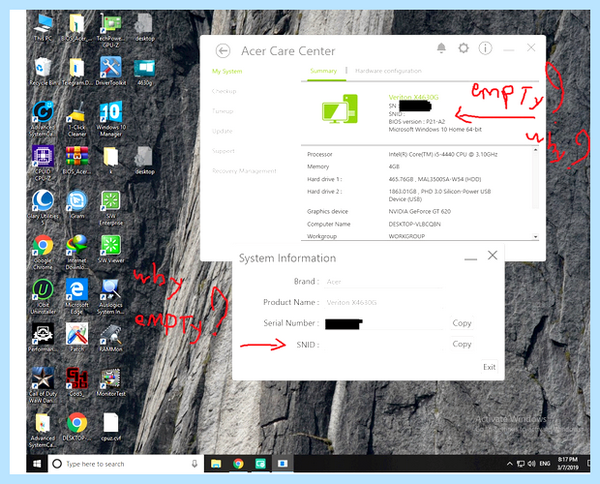The width and height of the screenshot is (600, 484).
Task: Select SIW Enterprise shortcut
Action: click(x=111, y=207)
